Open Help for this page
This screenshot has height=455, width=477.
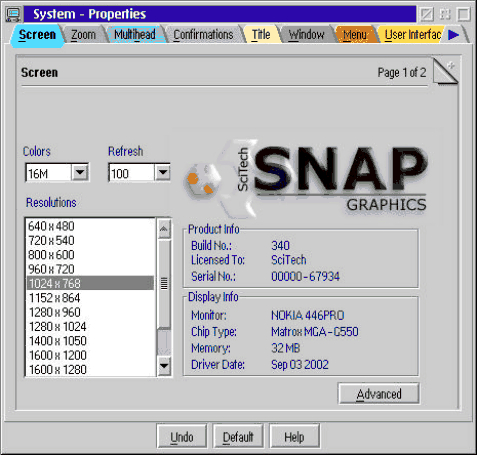pos(294,437)
